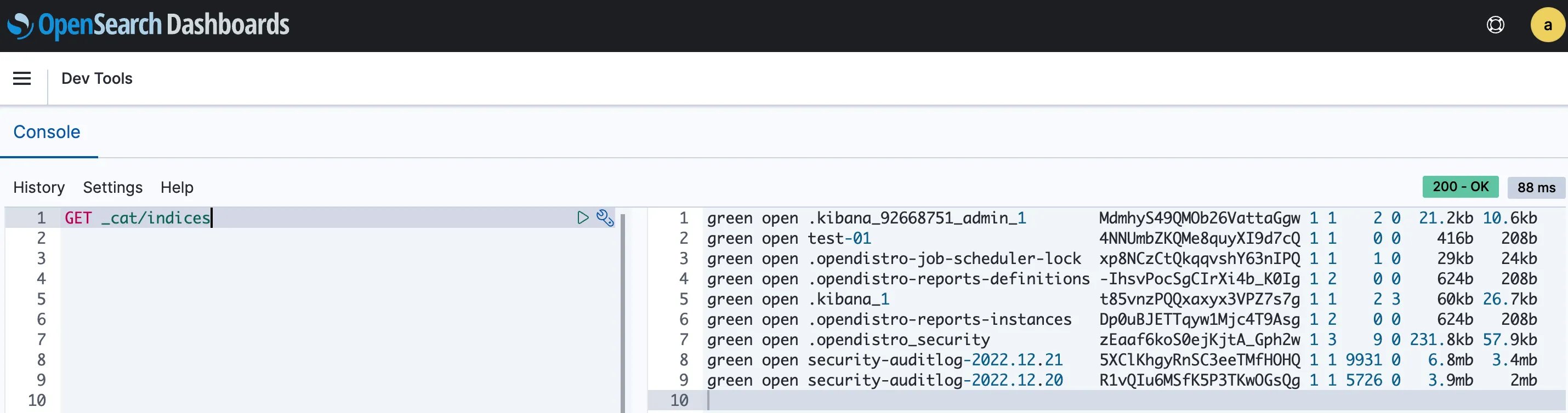Click the test-01 index row in output
The width and height of the screenshot is (1568, 413).
pyautogui.click(x=839, y=238)
